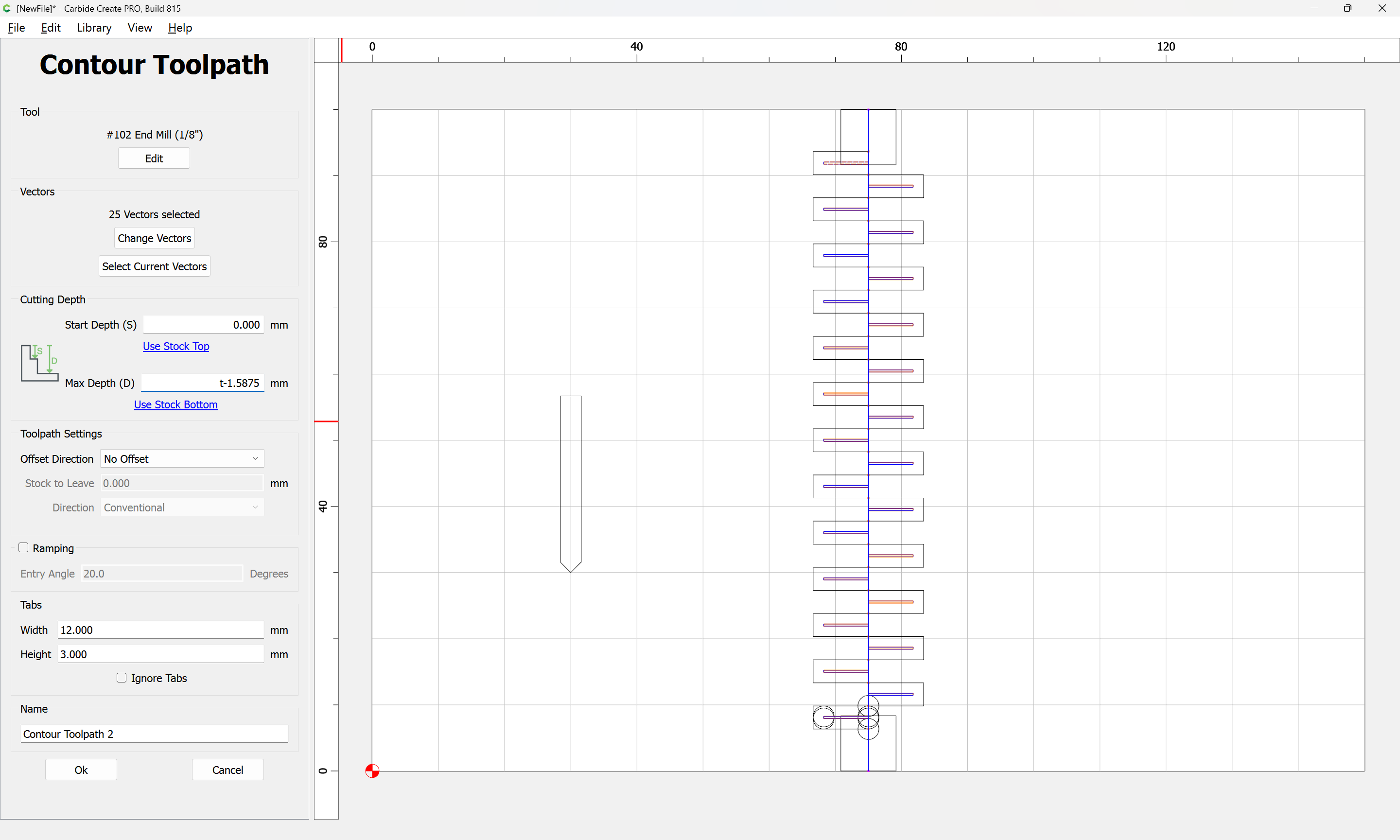Toggle the Ignore Tabs checkbox
The width and height of the screenshot is (1400, 840).
[x=121, y=678]
